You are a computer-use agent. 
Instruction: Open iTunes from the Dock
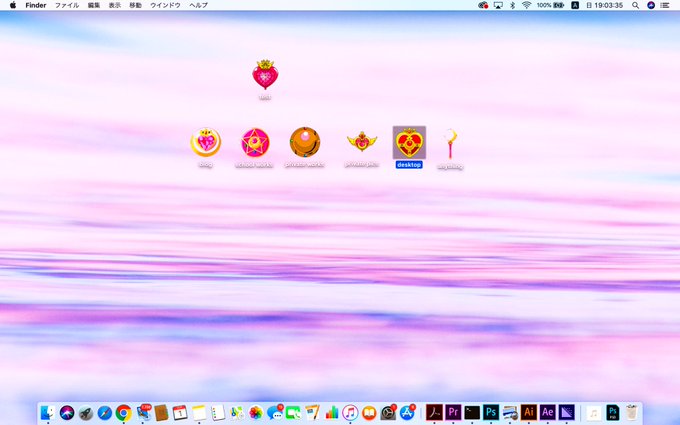coord(350,412)
